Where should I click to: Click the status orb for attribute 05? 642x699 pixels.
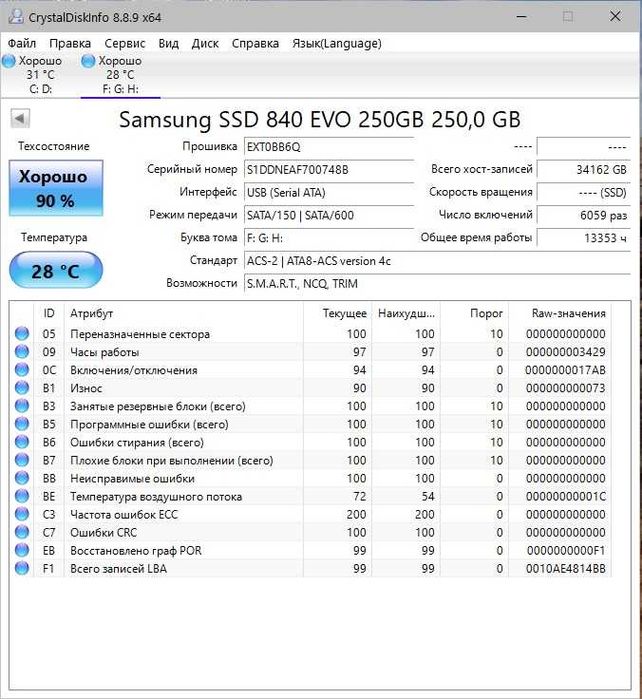(x=22, y=333)
